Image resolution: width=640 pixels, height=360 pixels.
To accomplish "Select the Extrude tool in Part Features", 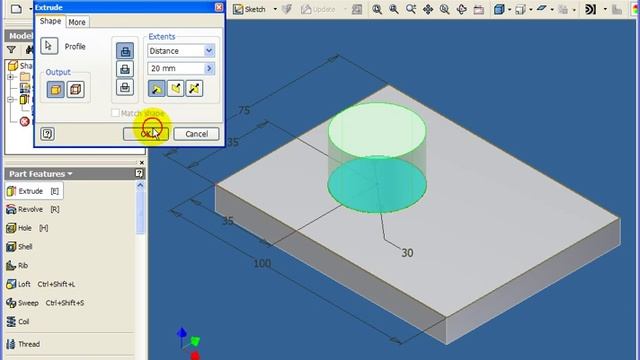I will point(33,191).
